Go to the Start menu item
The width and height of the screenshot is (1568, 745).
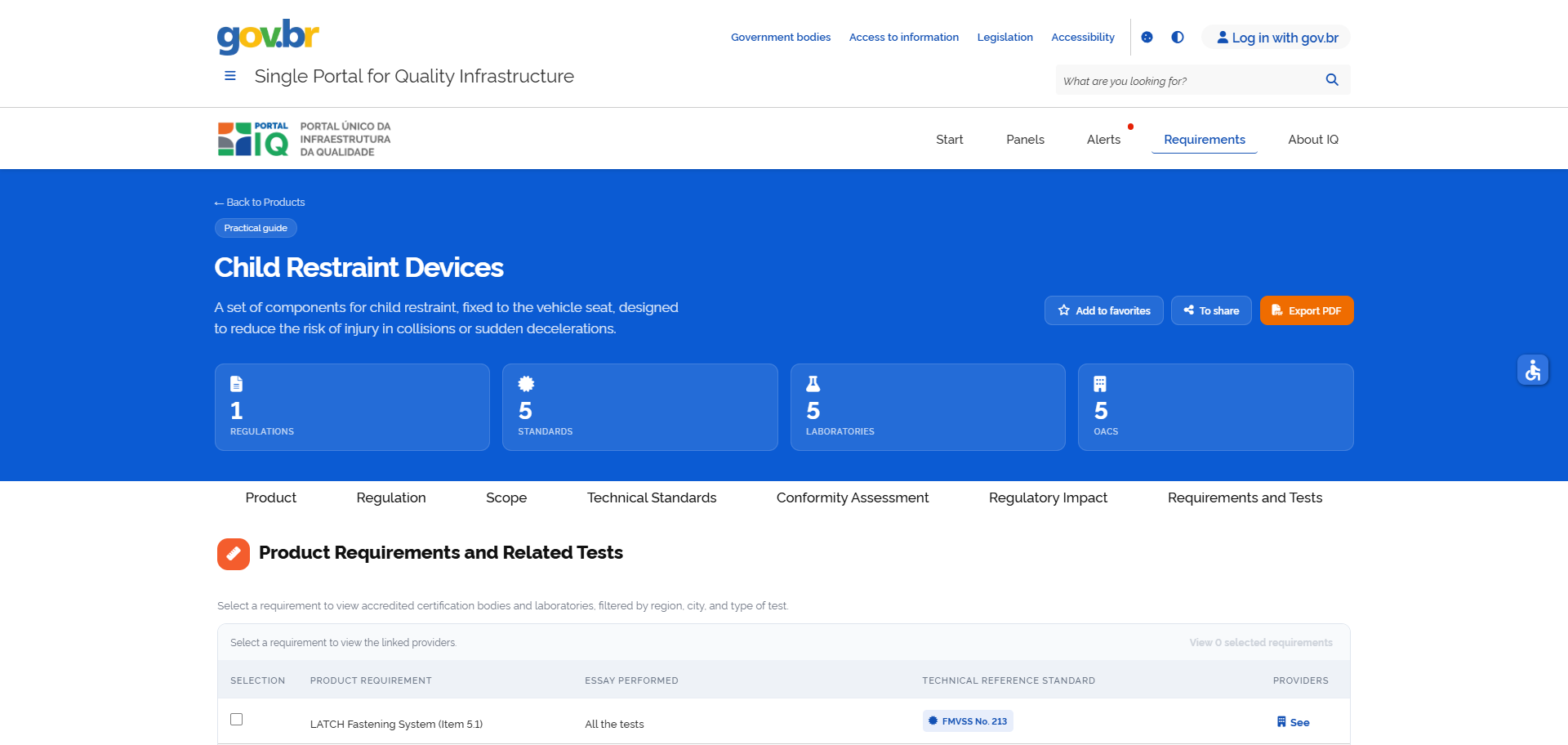(x=950, y=140)
